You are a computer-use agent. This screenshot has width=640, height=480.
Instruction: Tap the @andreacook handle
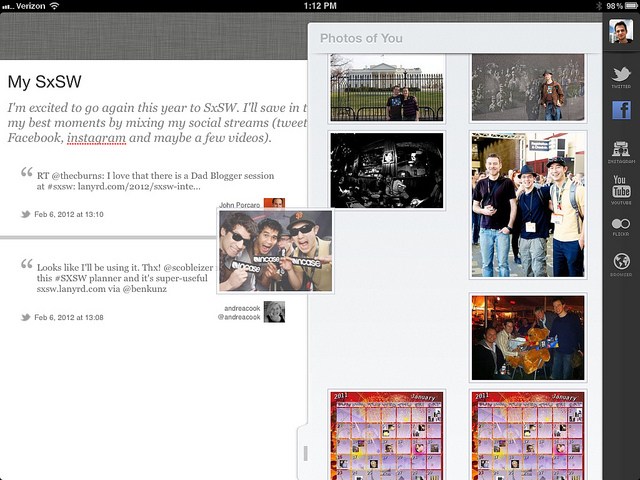click(239, 317)
